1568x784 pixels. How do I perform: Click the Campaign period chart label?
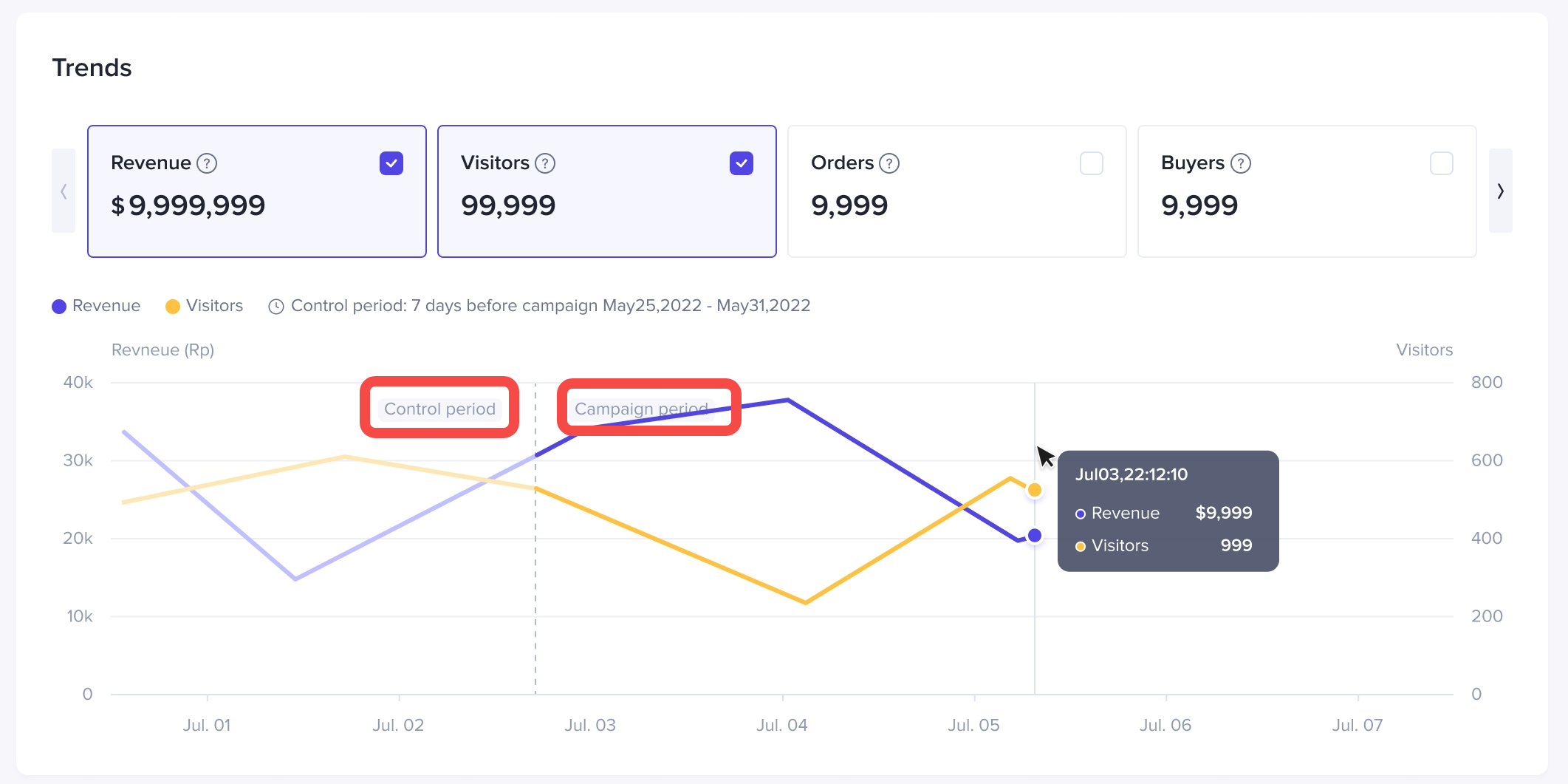[x=641, y=409]
